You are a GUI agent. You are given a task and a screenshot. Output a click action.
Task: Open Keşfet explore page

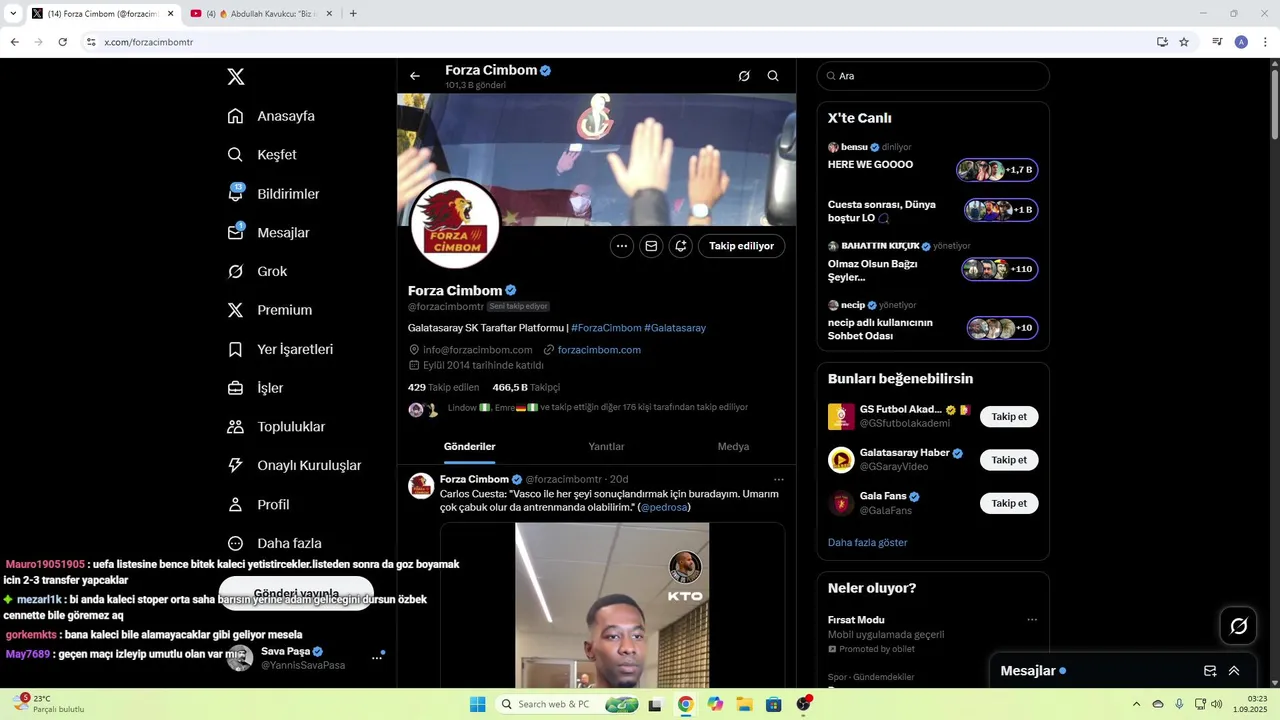click(262, 155)
